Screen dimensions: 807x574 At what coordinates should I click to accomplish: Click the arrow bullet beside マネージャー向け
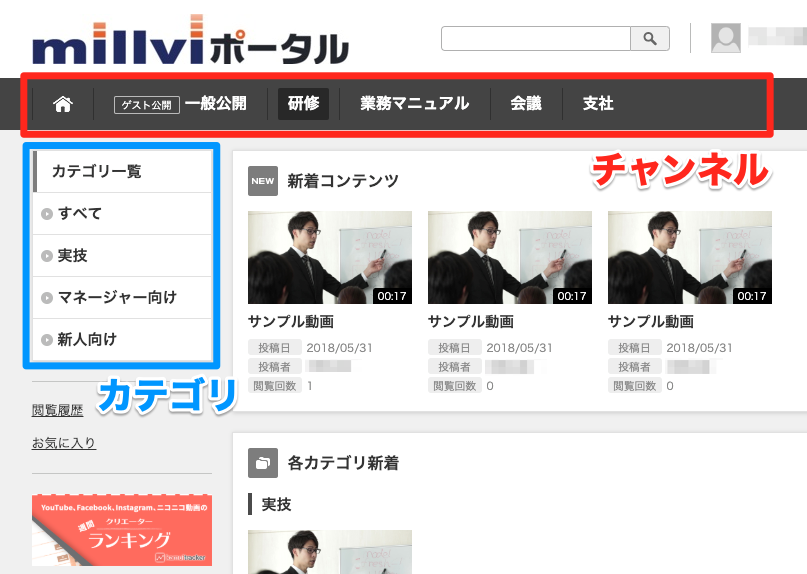coord(47,298)
